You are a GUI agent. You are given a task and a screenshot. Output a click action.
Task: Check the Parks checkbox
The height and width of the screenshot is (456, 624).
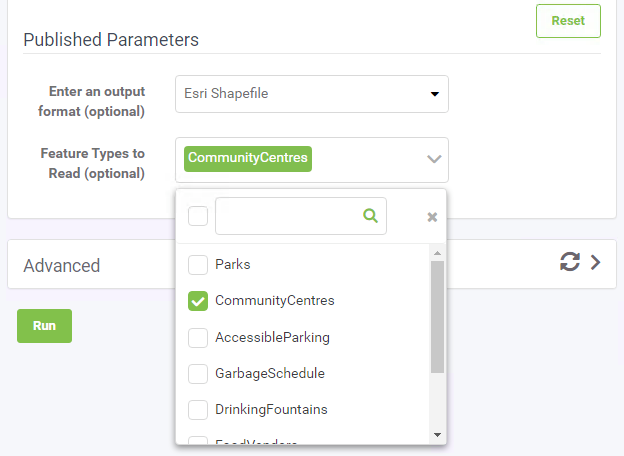(x=198, y=265)
